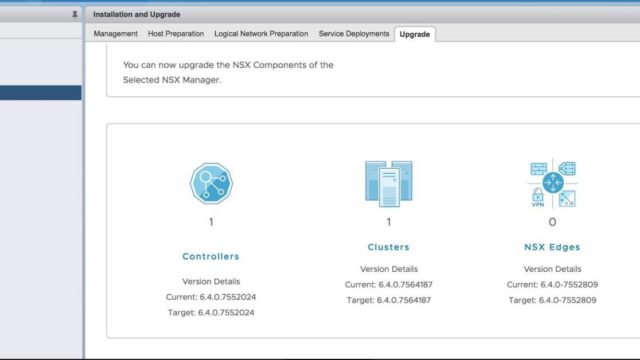Click Version Details under NSX Edges
The image size is (640, 360).
pos(552,269)
